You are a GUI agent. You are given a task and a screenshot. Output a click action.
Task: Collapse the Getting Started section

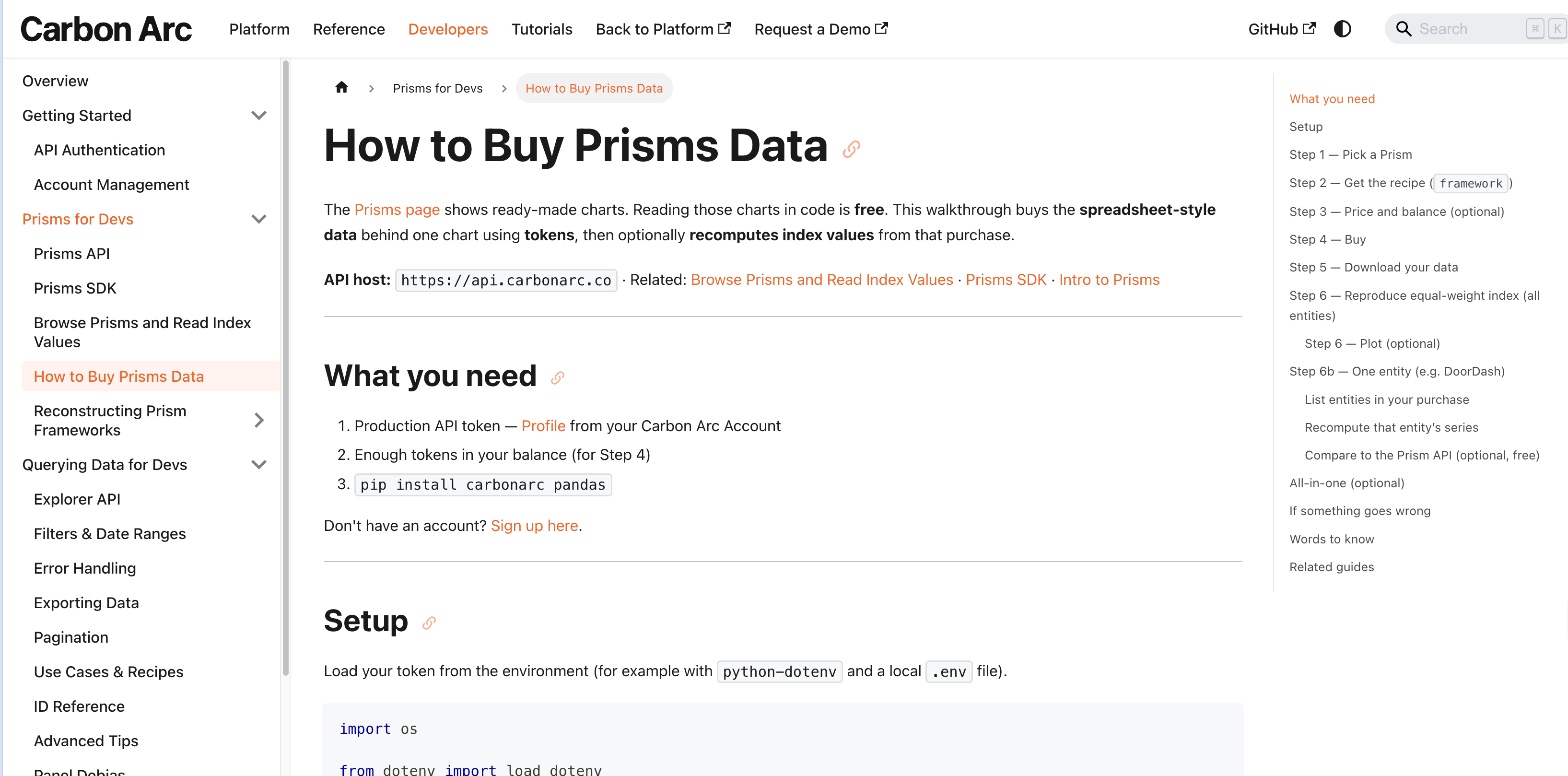(258, 115)
